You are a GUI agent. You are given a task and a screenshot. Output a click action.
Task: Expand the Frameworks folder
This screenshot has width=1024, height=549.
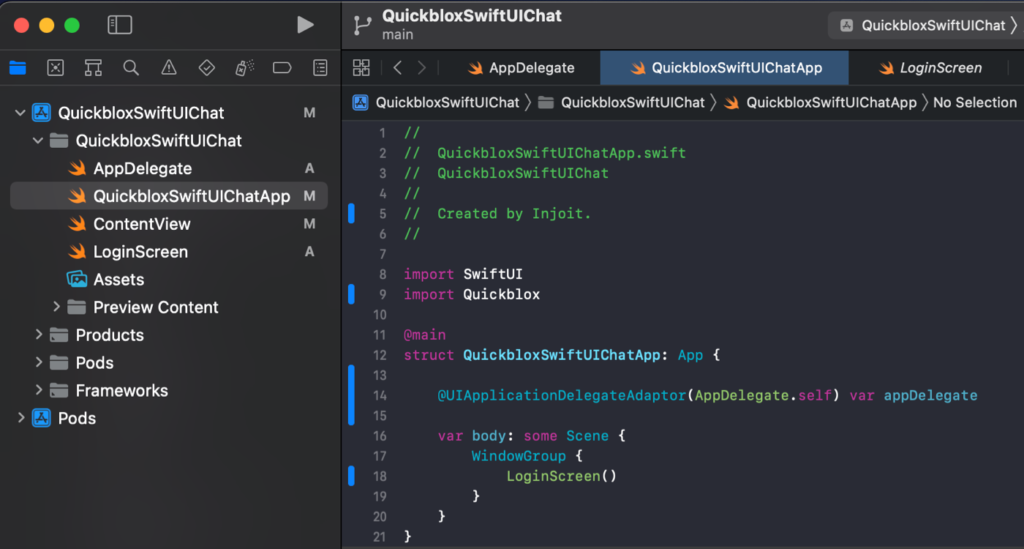coord(39,391)
